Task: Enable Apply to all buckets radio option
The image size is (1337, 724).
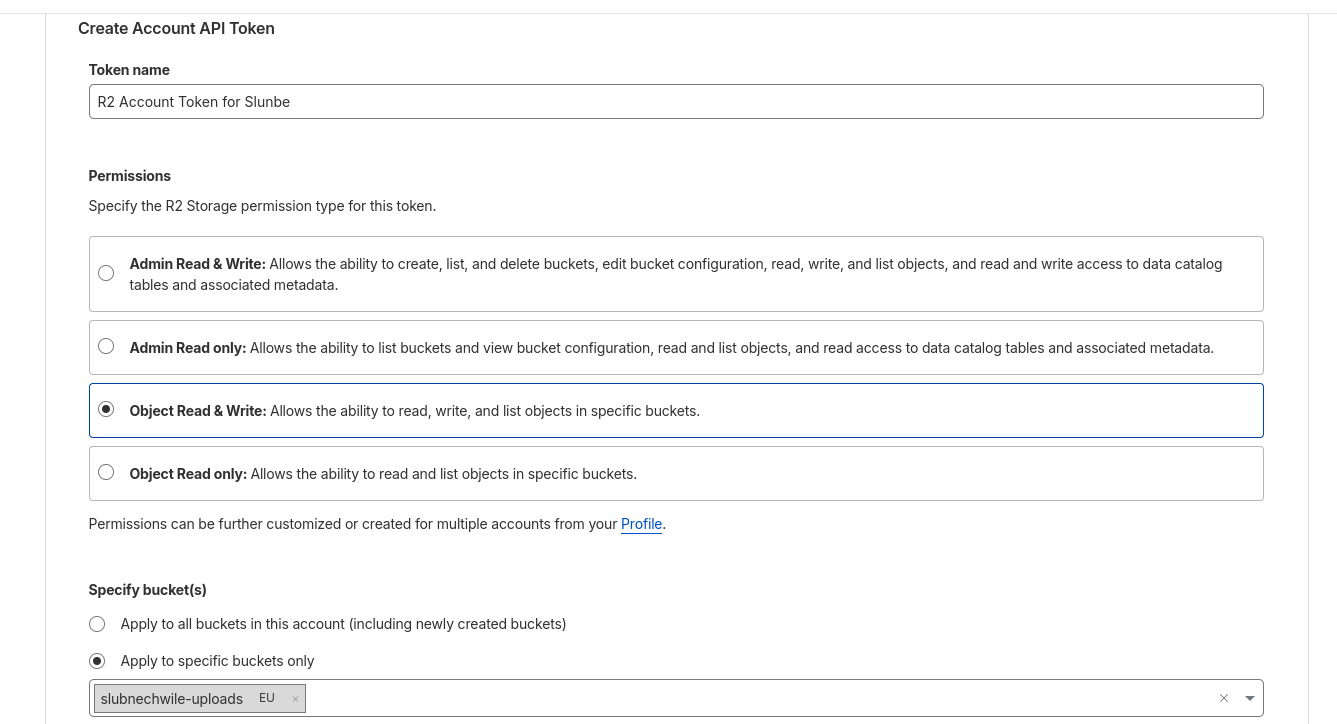Action: point(97,624)
